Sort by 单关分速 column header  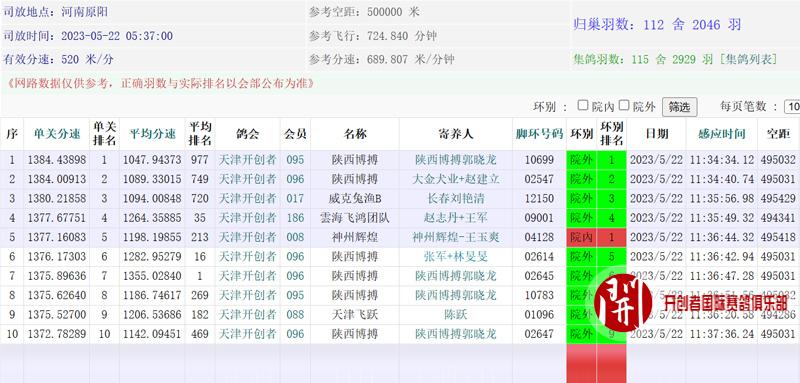tap(57, 134)
